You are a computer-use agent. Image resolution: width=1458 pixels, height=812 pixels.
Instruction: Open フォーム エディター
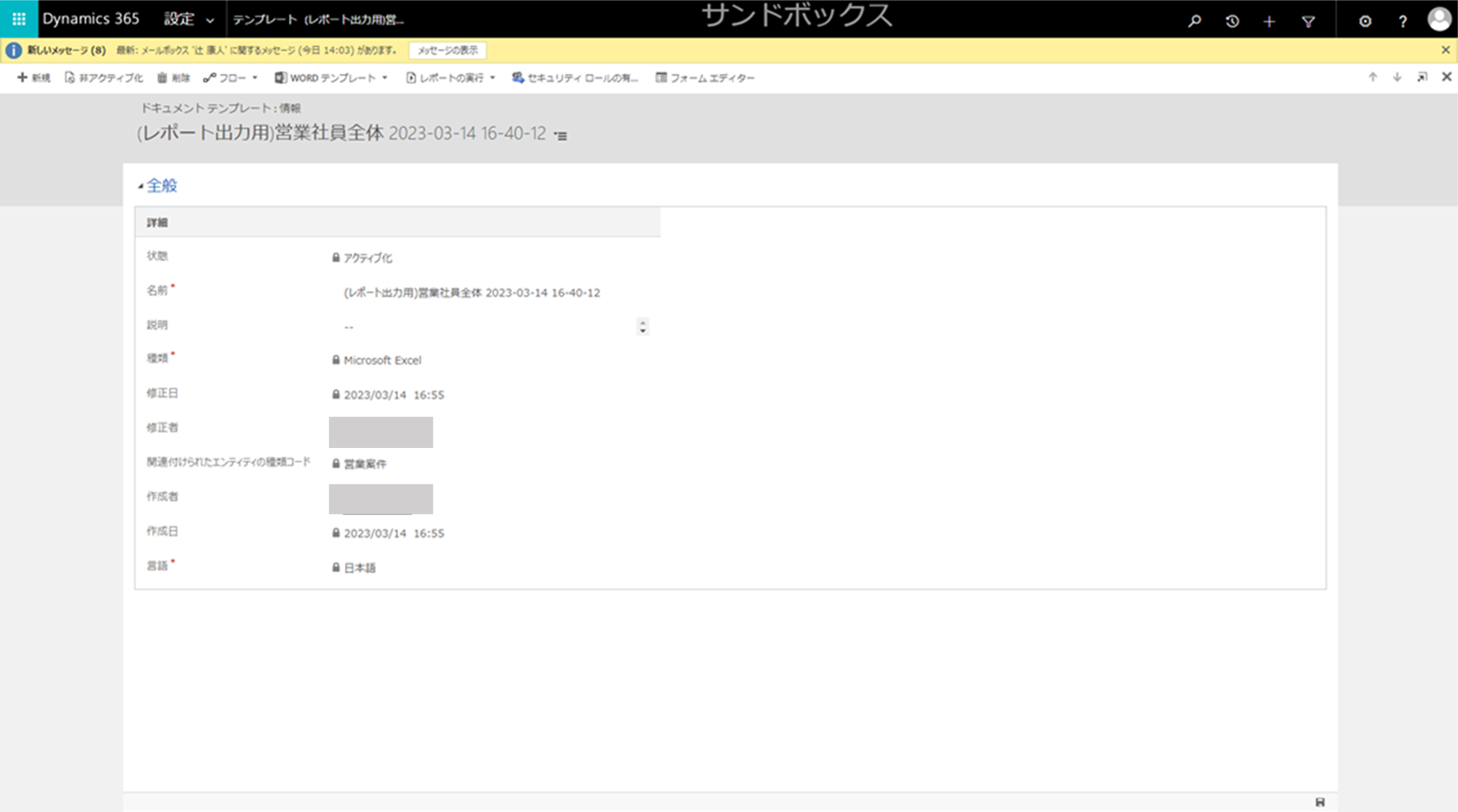click(x=705, y=77)
